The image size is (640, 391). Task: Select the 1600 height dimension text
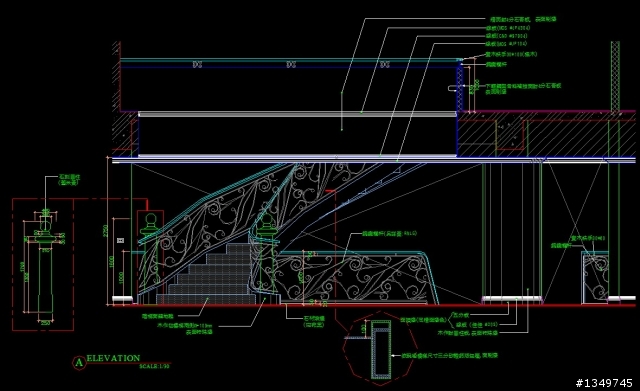(x=111, y=262)
